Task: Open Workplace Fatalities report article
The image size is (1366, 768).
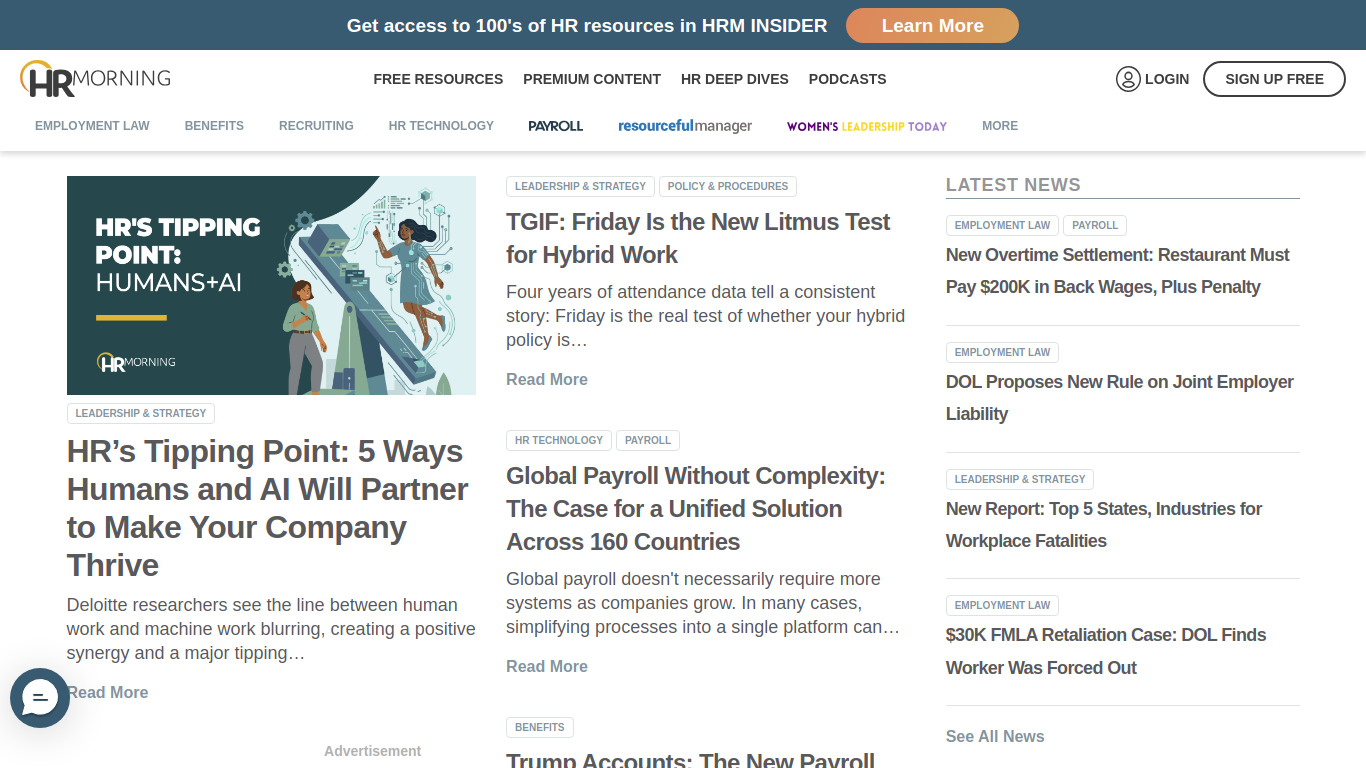Action: [1104, 525]
